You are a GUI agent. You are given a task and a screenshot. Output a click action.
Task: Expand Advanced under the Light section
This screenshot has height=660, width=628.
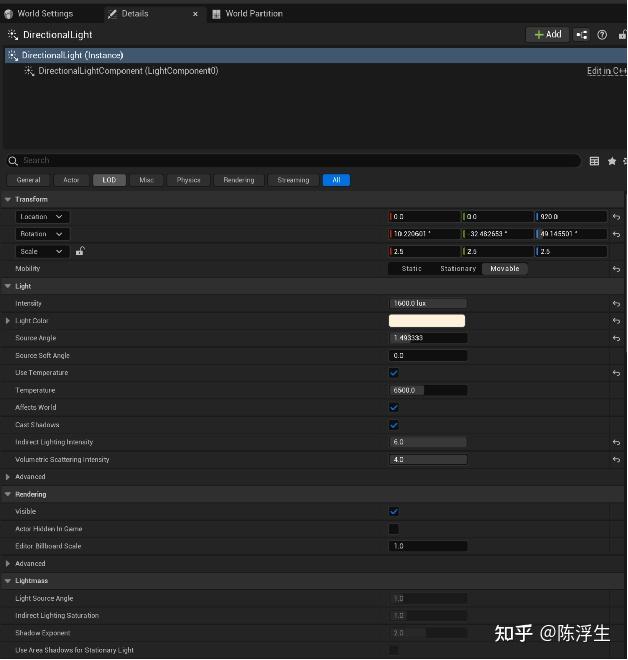(8, 477)
